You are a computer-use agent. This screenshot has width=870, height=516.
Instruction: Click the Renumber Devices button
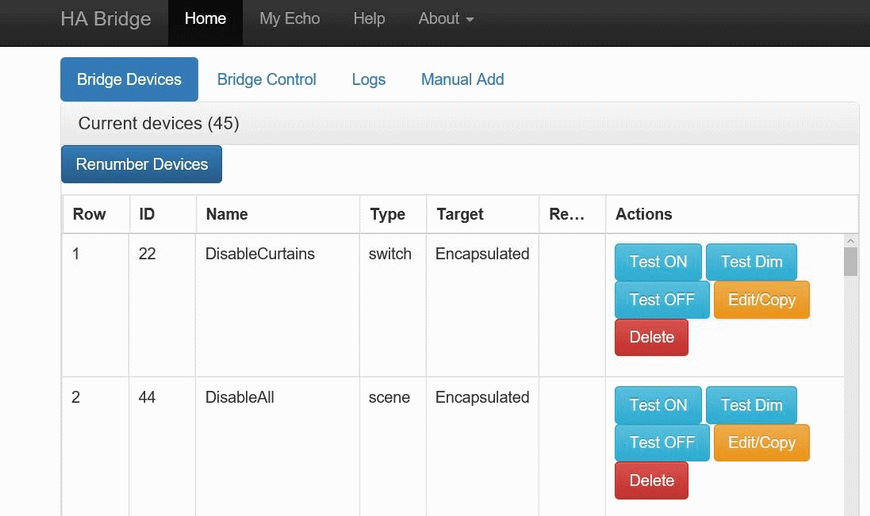click(x=141, y=164)
